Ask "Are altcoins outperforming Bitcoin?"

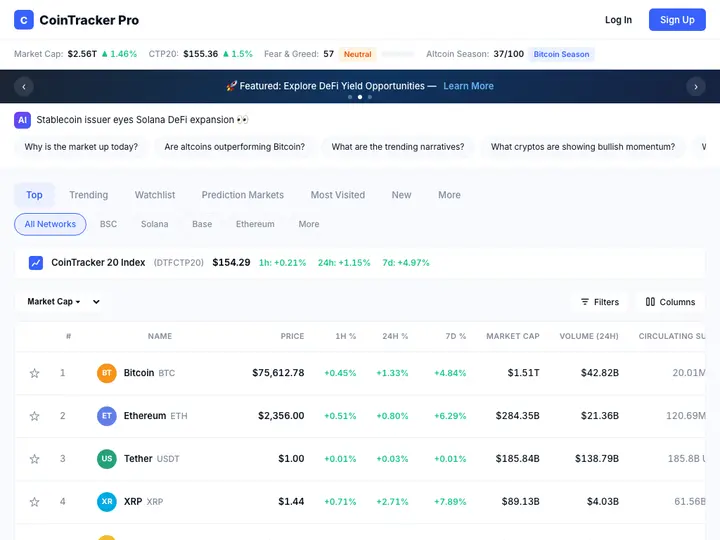pyautogui.click(x=235, y=147)
